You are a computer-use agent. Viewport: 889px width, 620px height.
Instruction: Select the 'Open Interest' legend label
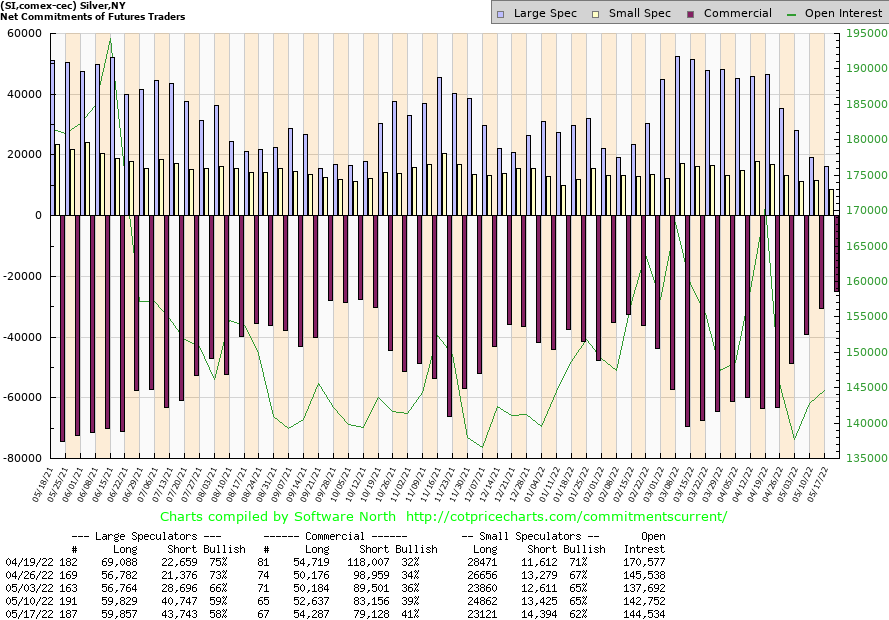pyautogui.click(x=845, y=13)
